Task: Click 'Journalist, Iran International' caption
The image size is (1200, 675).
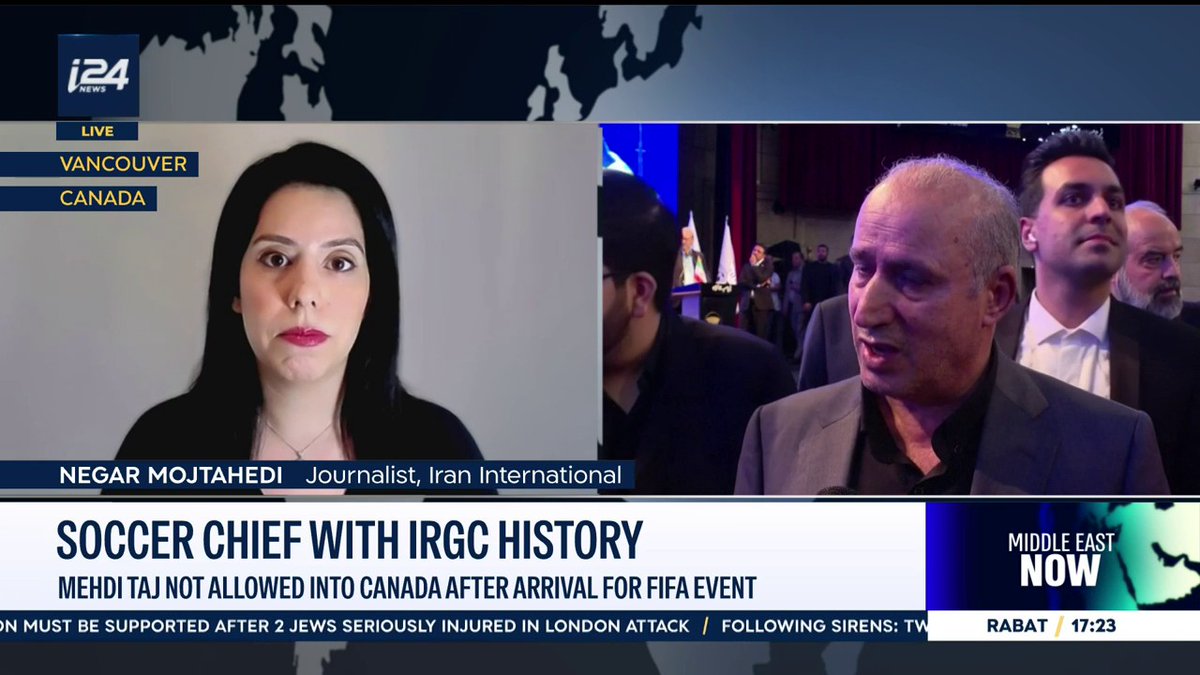Action: (462, 475)
